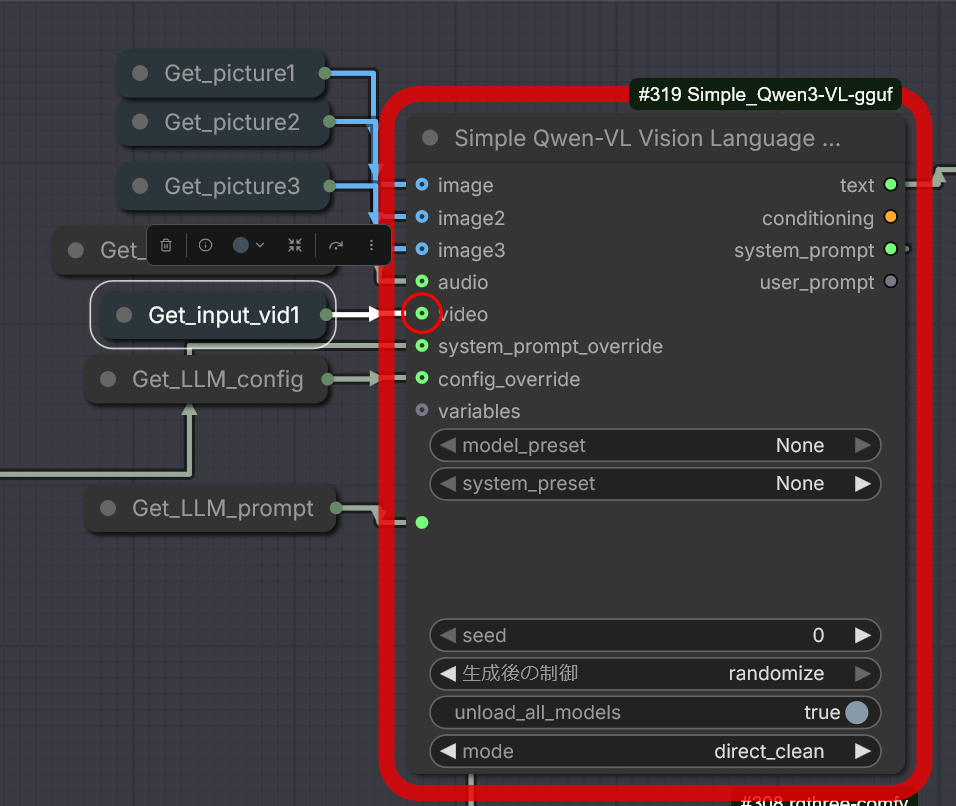This screenshot has height=806, width=956.
Task: Select previous system_preset with left arrow
Action: tap(448, 483)
